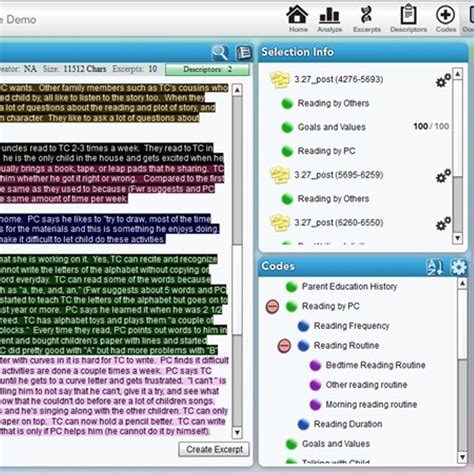Click document scrollbar up arrow
This screenshot has width=474, height=474.
point(237,90)
